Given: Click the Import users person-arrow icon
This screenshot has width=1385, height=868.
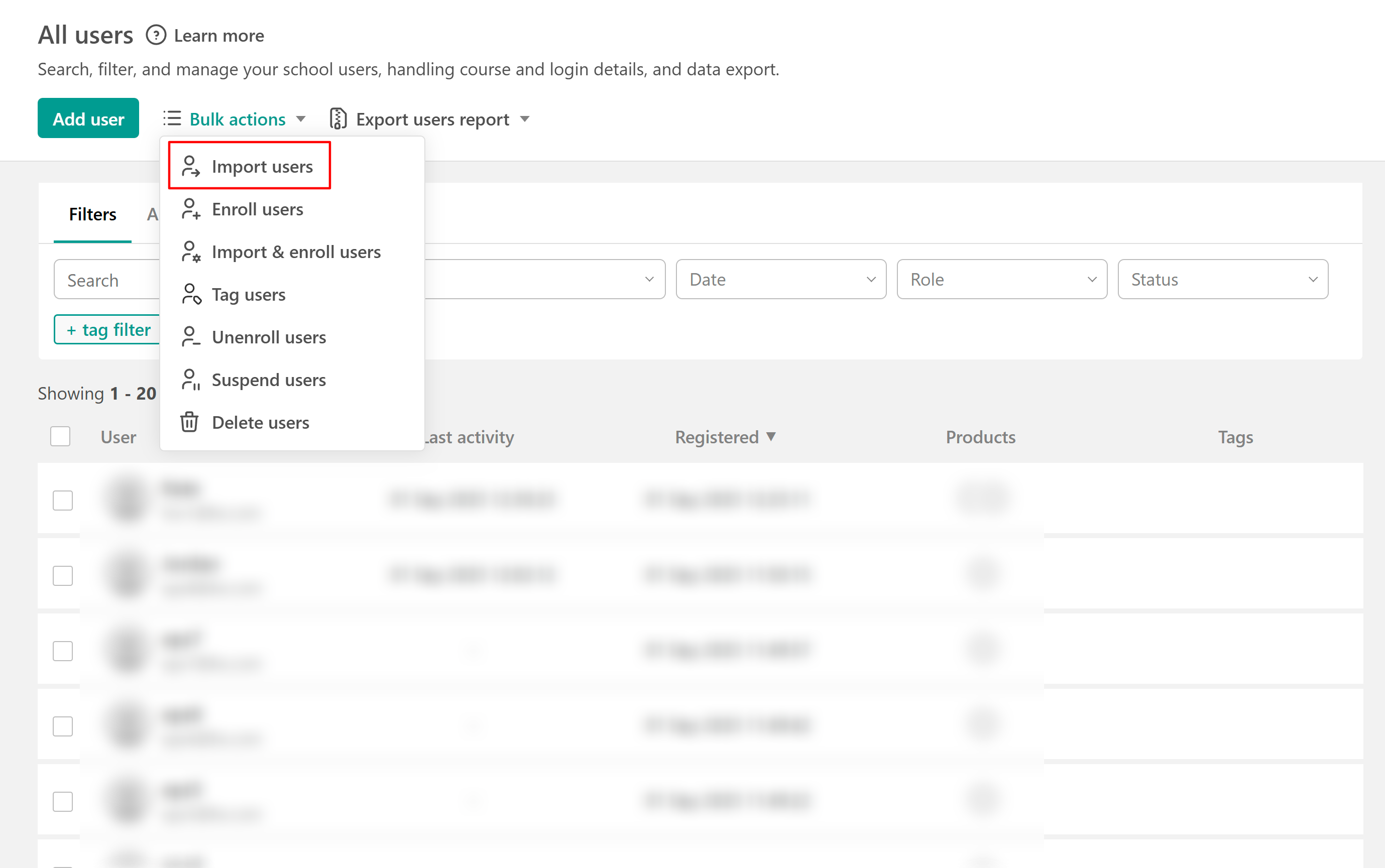Looking at the screenshot, I should point(190,167).
